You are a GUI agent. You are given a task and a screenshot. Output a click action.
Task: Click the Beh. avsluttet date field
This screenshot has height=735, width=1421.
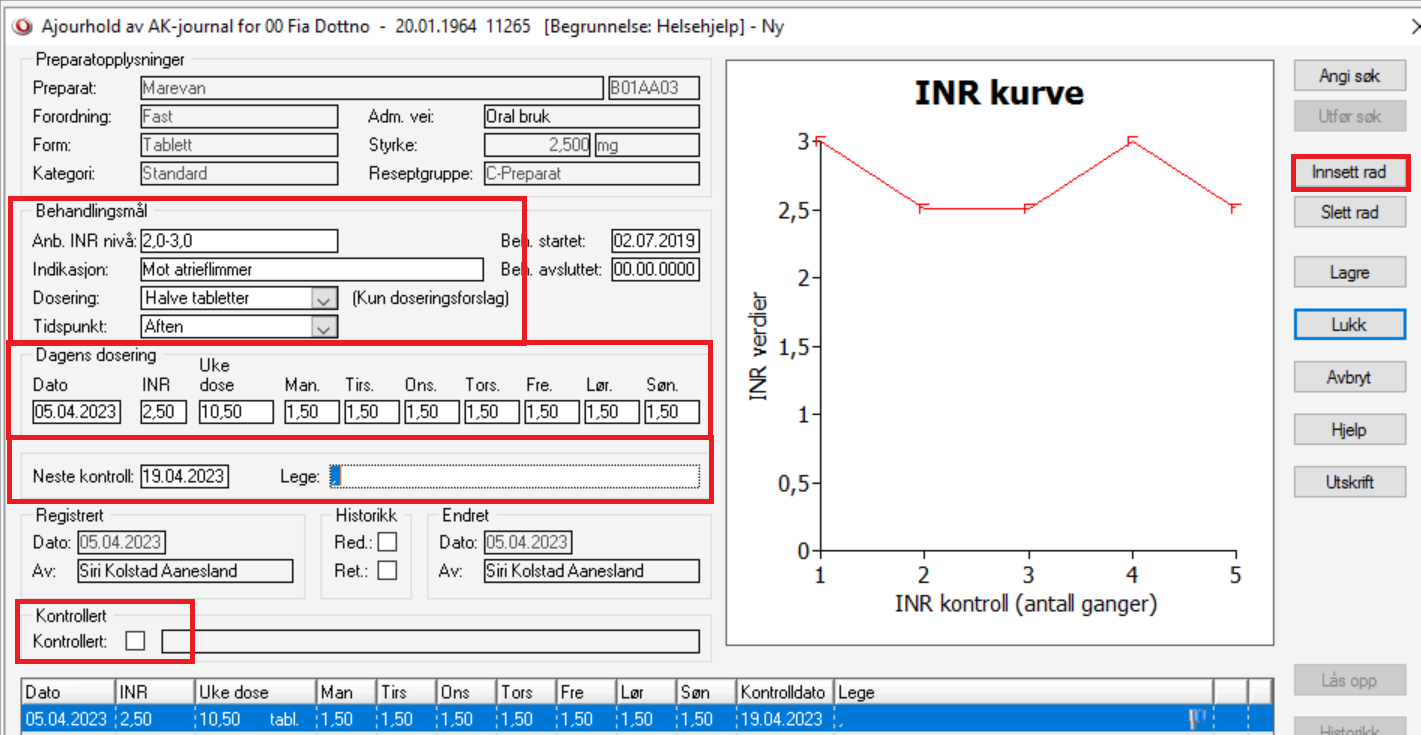point(655,269)
